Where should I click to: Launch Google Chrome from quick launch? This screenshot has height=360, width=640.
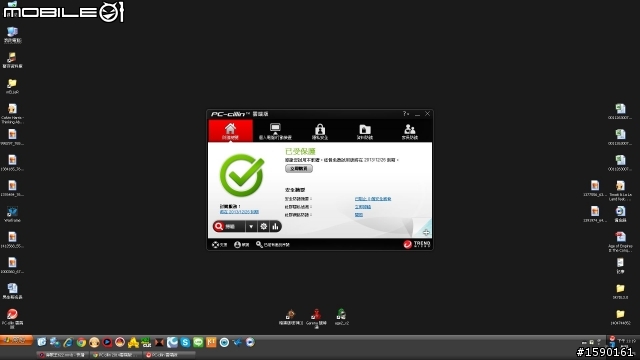pyautogui.click(x=81, y=342)
